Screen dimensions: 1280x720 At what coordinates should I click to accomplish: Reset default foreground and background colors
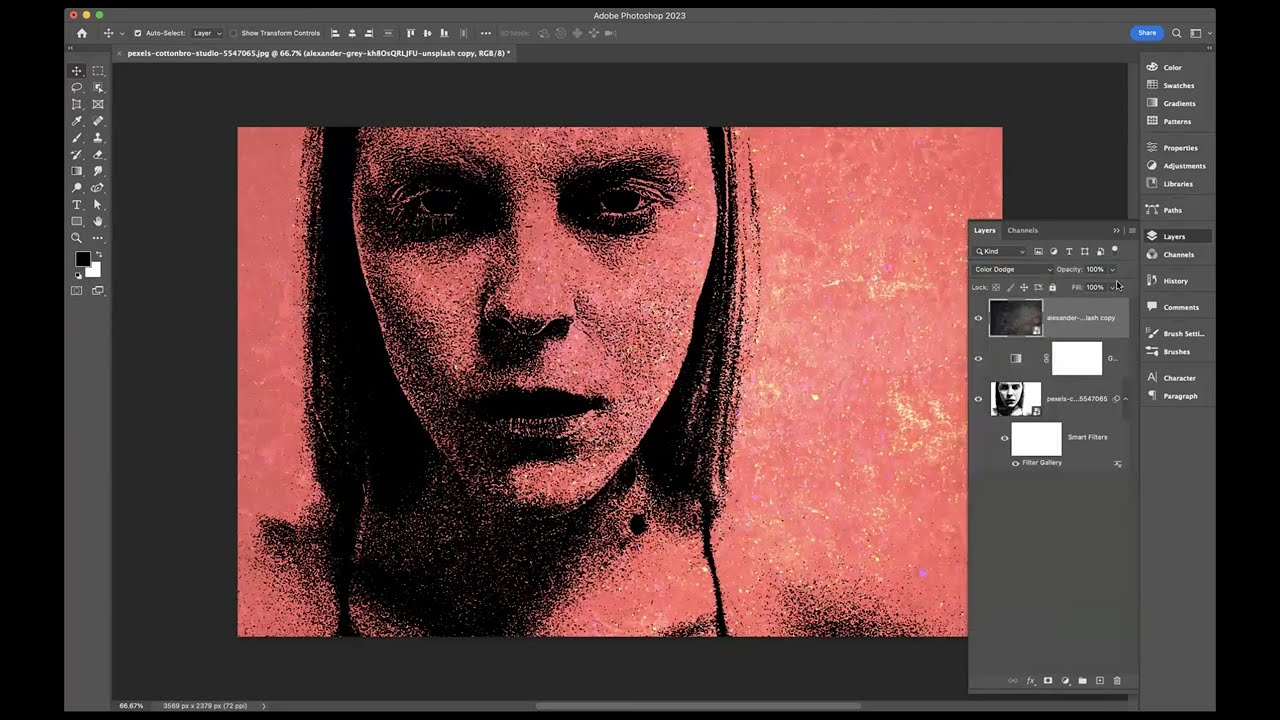click(76, 274)
